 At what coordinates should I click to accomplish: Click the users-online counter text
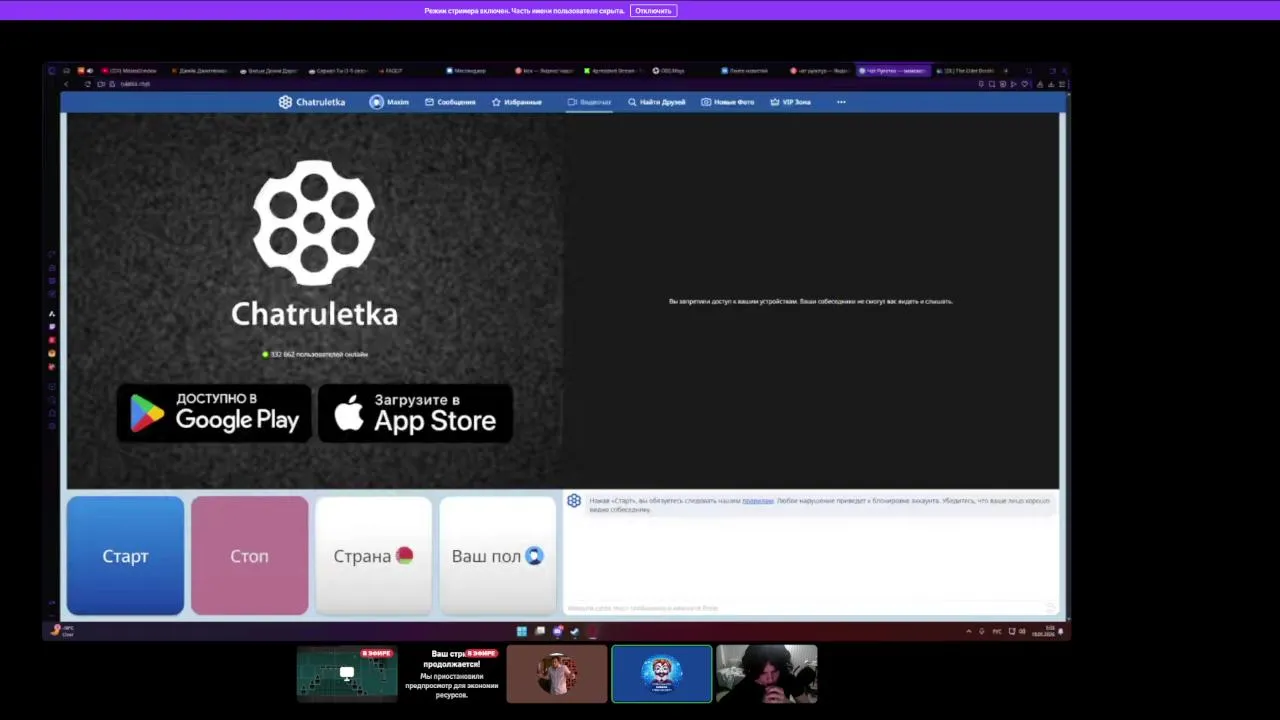[315, 354]
